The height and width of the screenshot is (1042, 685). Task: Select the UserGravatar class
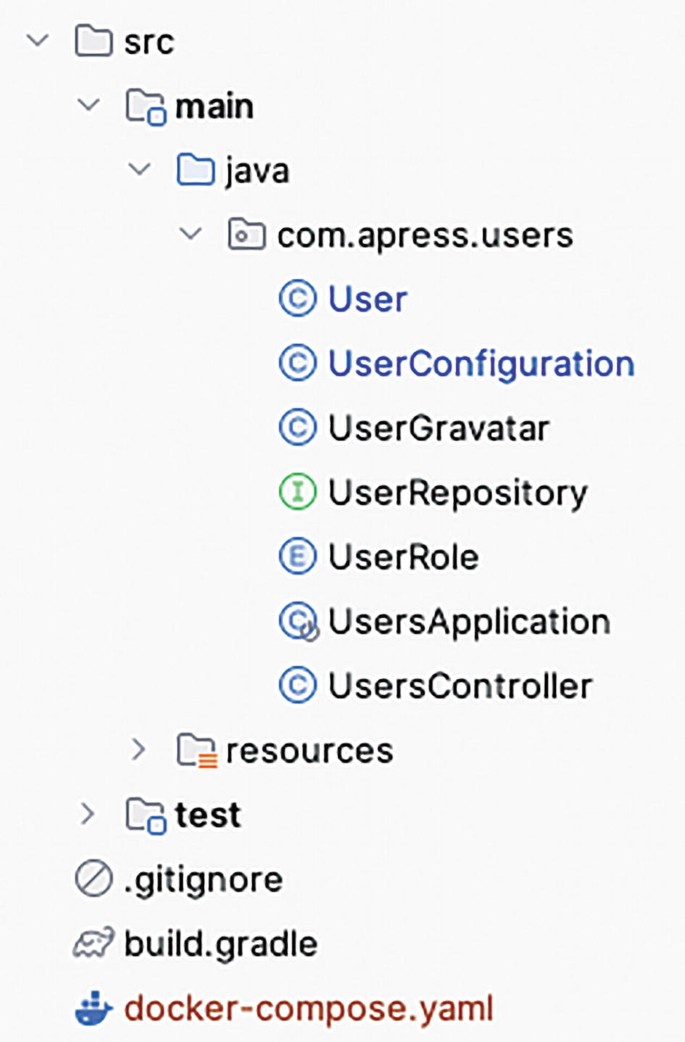tap(440, 428)
